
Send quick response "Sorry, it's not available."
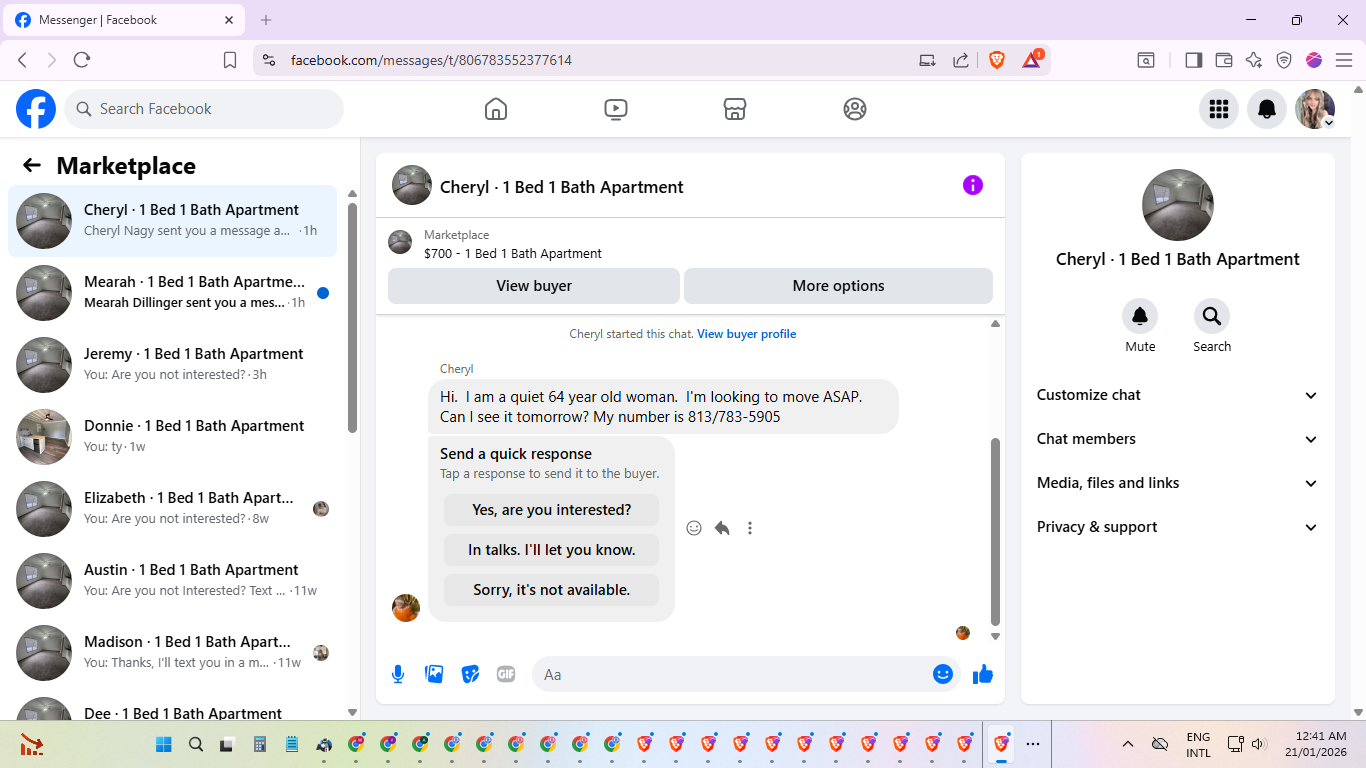click(x=552, y=590)
